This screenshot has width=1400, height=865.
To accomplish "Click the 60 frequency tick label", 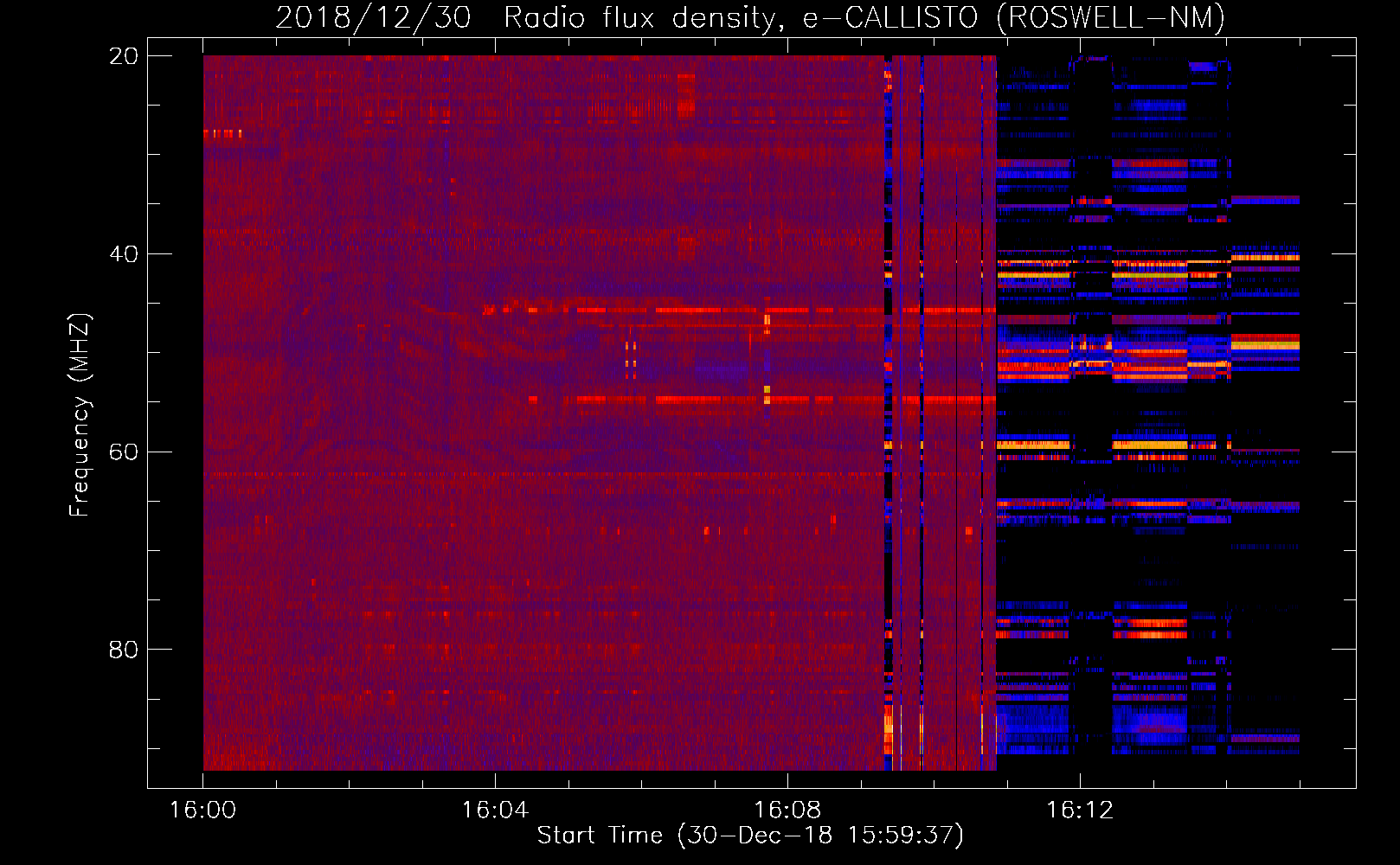I will pyautogui.click(x=124, y=452).
